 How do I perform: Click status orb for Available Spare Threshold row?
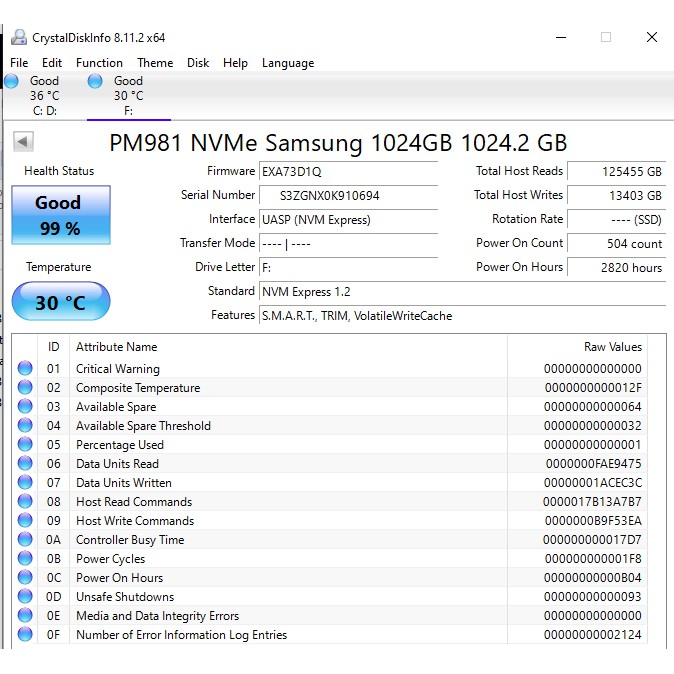pos(25,425)
